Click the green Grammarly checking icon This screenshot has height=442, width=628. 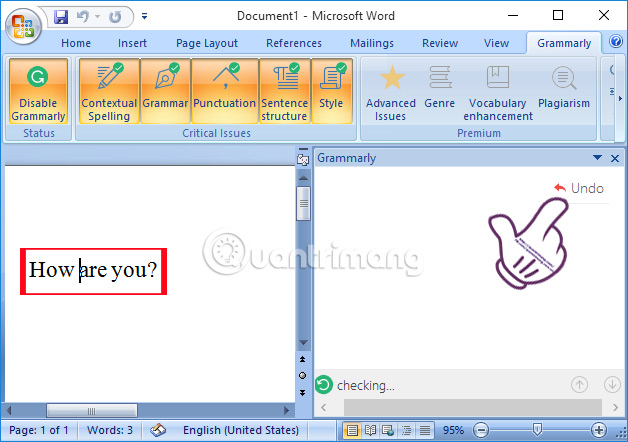(x=324, y=385)
